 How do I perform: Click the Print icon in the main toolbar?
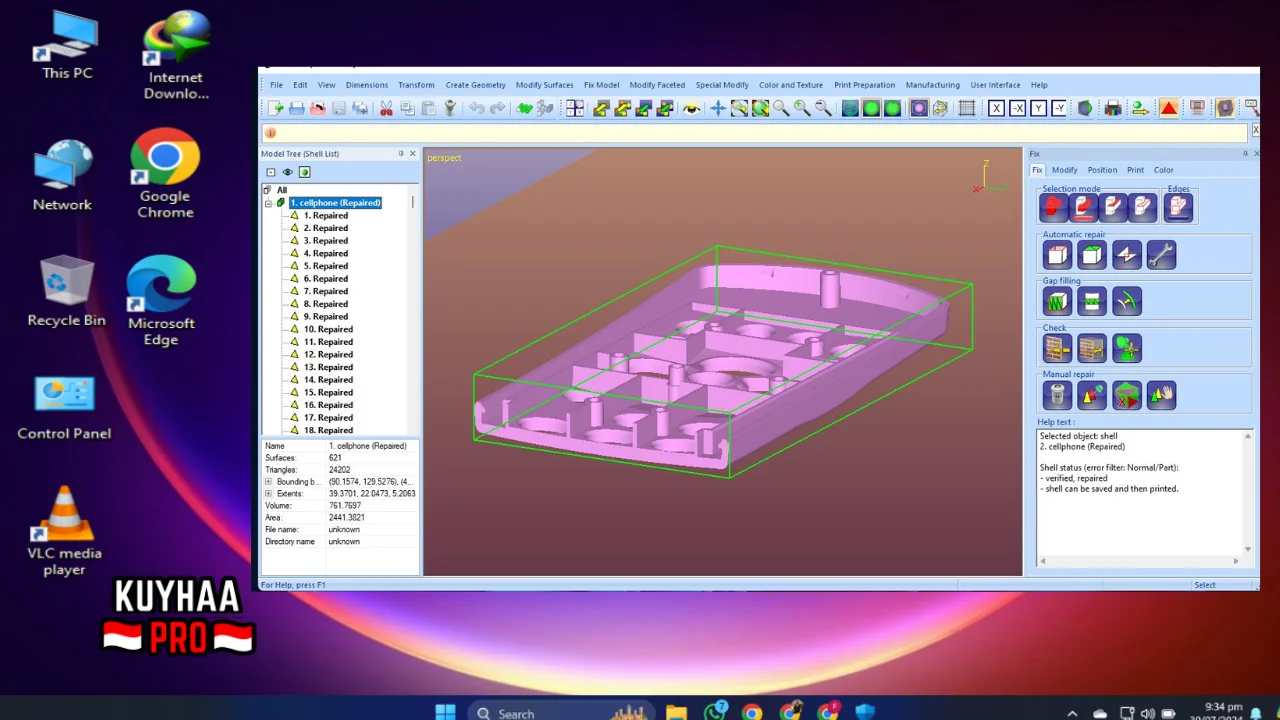click(1112, 108)
